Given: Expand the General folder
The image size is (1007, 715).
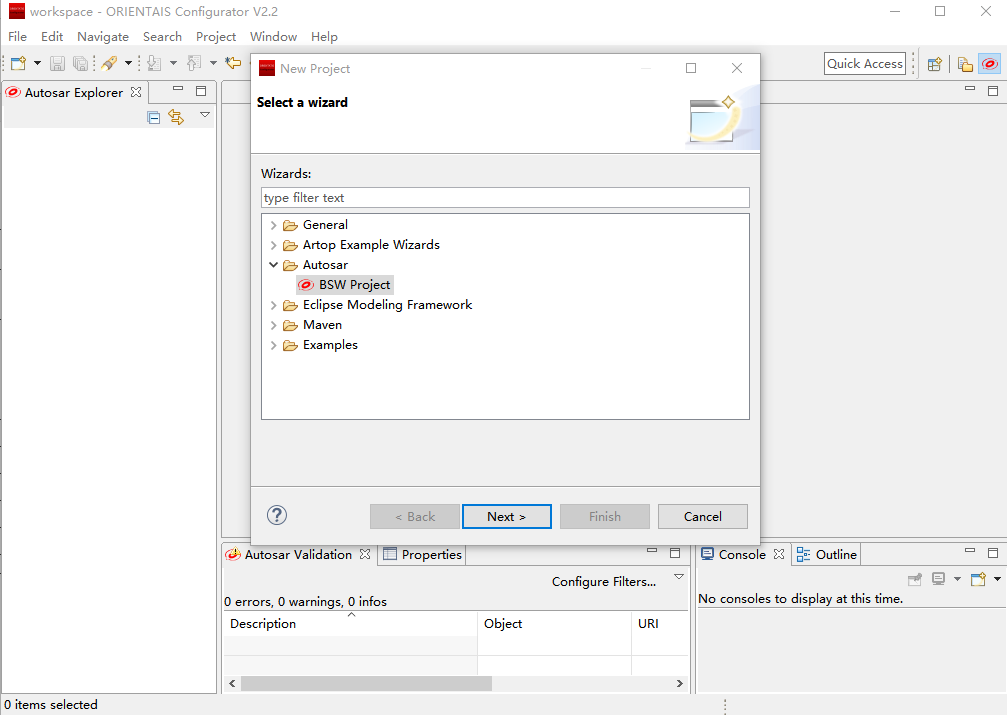Looking at the screenshot, I should 274,225.
